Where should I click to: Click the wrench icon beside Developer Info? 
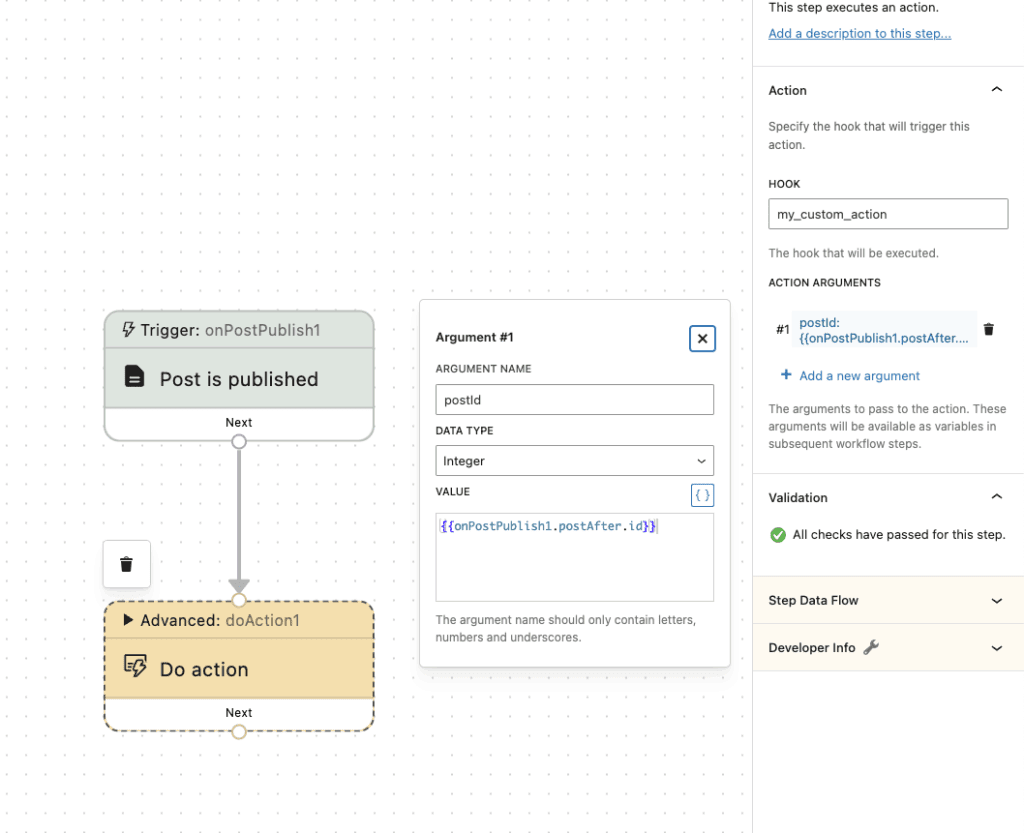coord(869,647)
